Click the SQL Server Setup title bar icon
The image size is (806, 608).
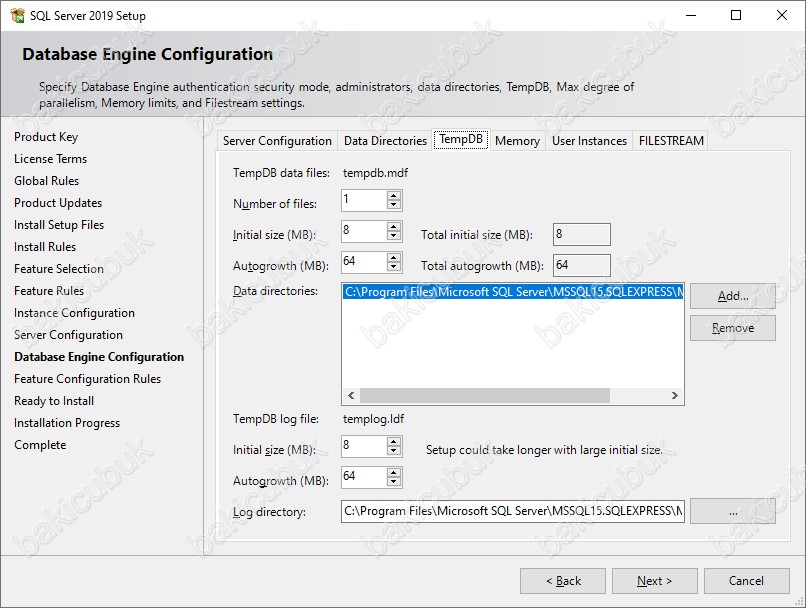click(x=17, y=15)
